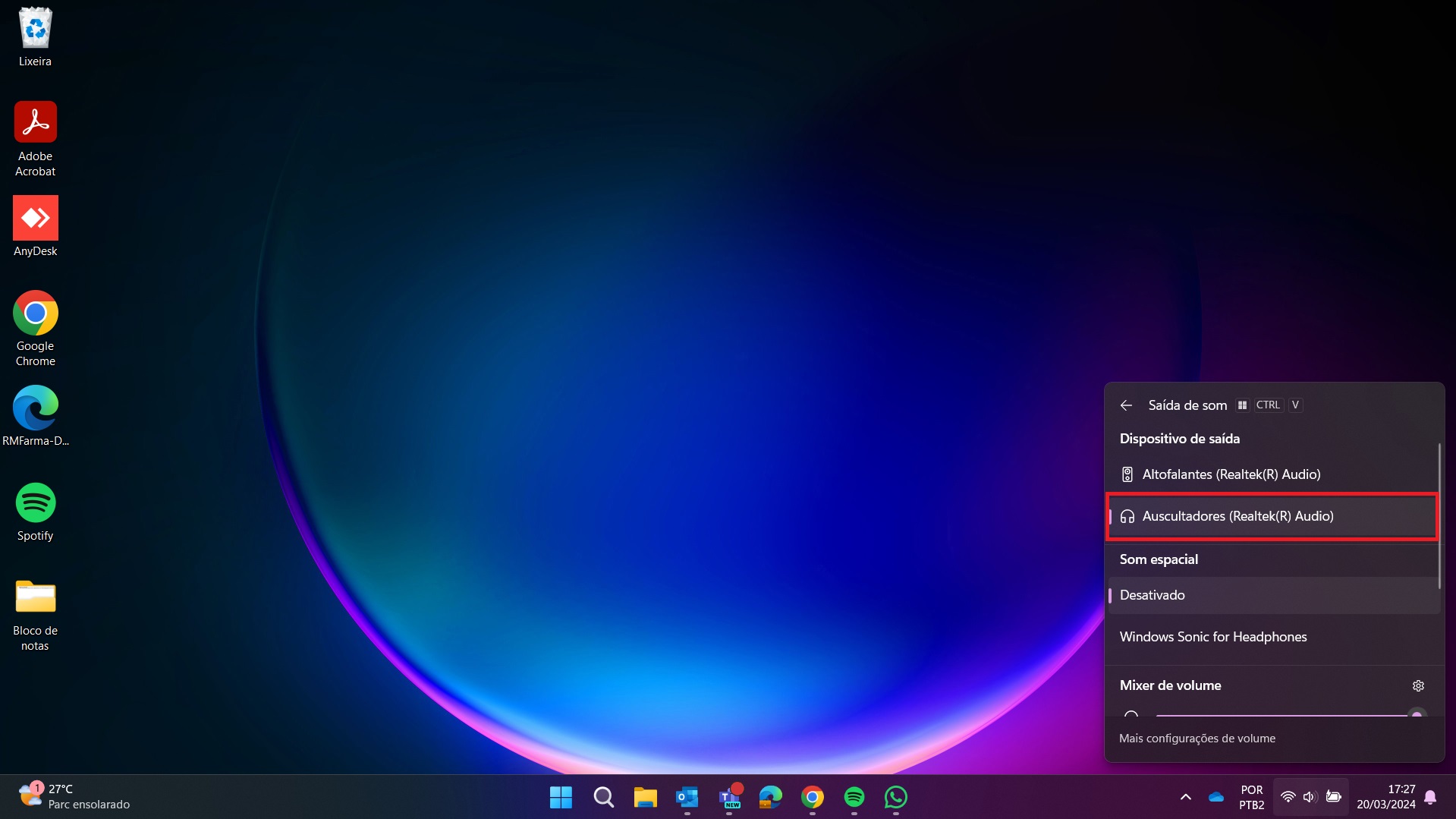Expand the hidden system tray icons chevron
This screenshot has width=1456, height=819.
(x=1185, y=797)
